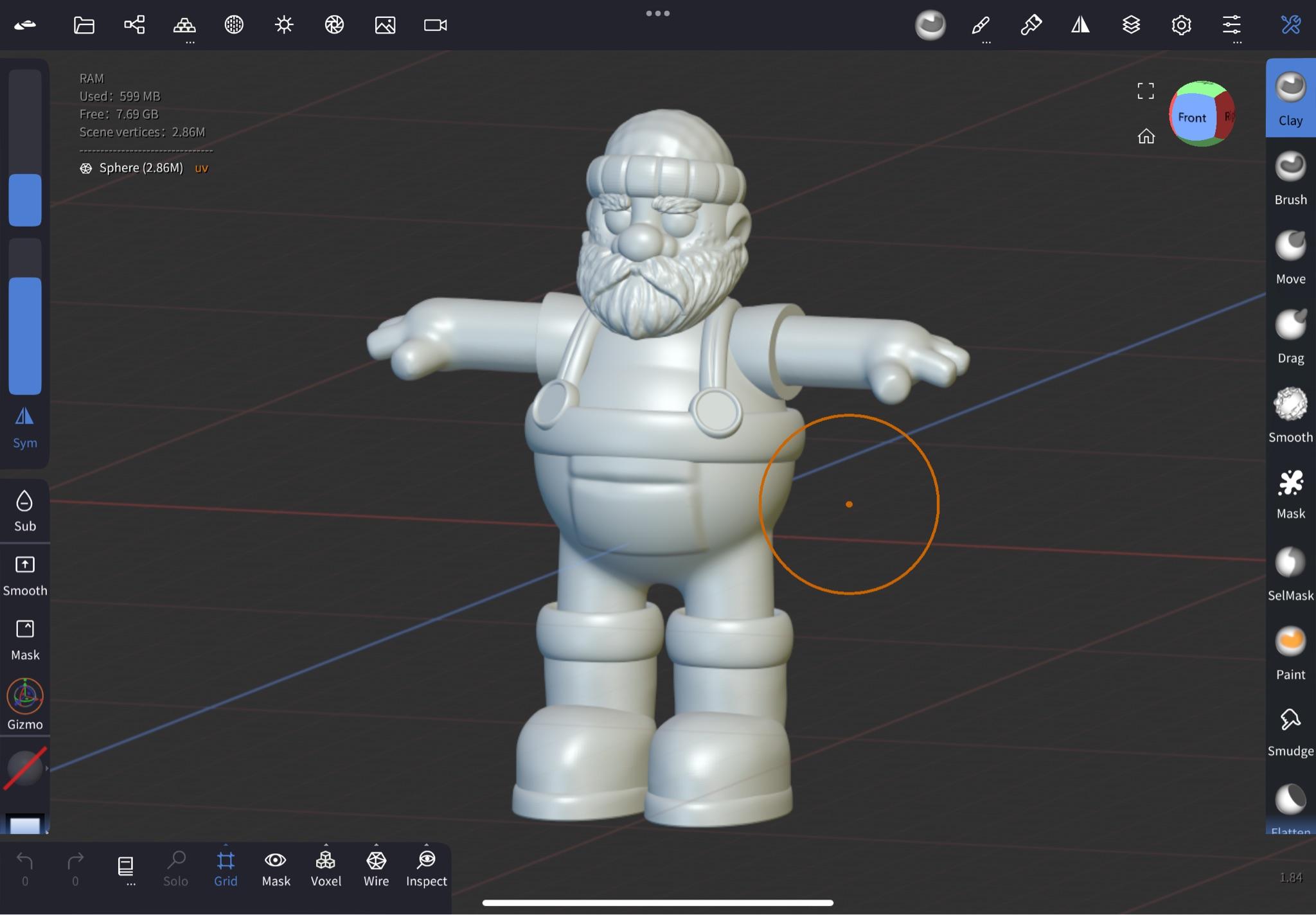Toggle Wire wireframe view
The height and width of the screenshot is (915, 1316).
tap(376, 868)
